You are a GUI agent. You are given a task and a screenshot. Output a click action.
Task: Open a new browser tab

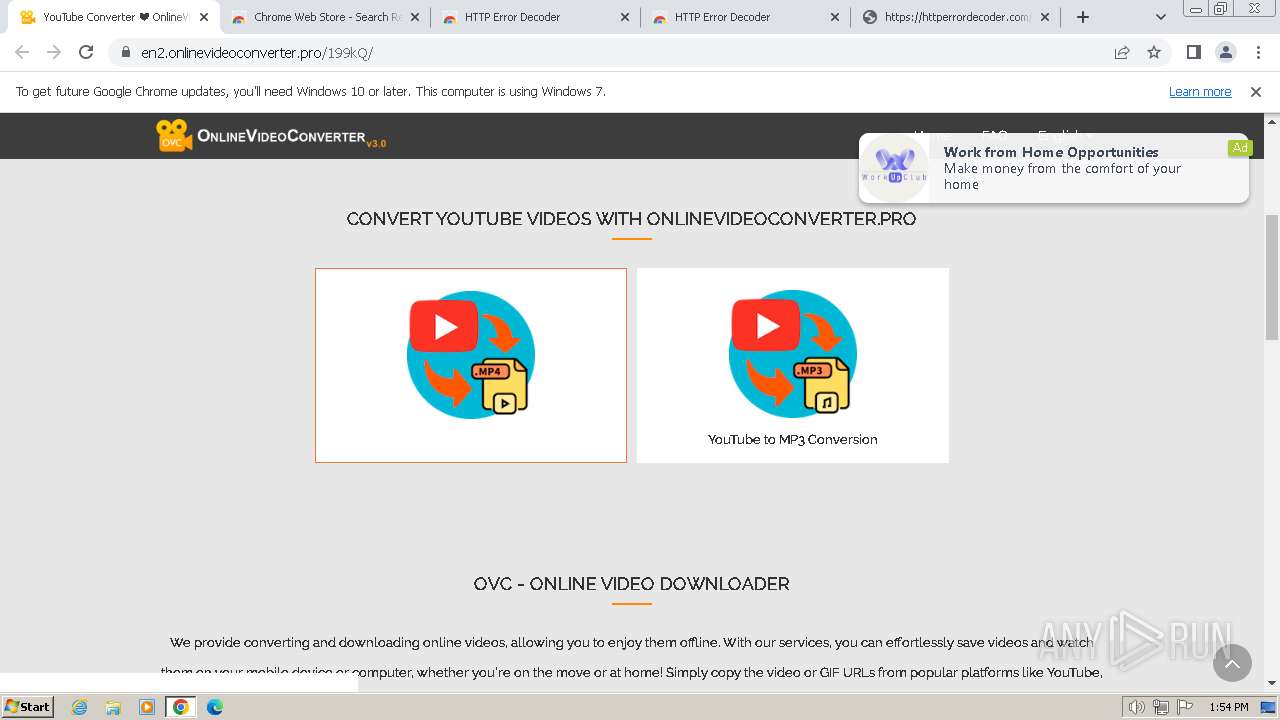[1082, 17]
